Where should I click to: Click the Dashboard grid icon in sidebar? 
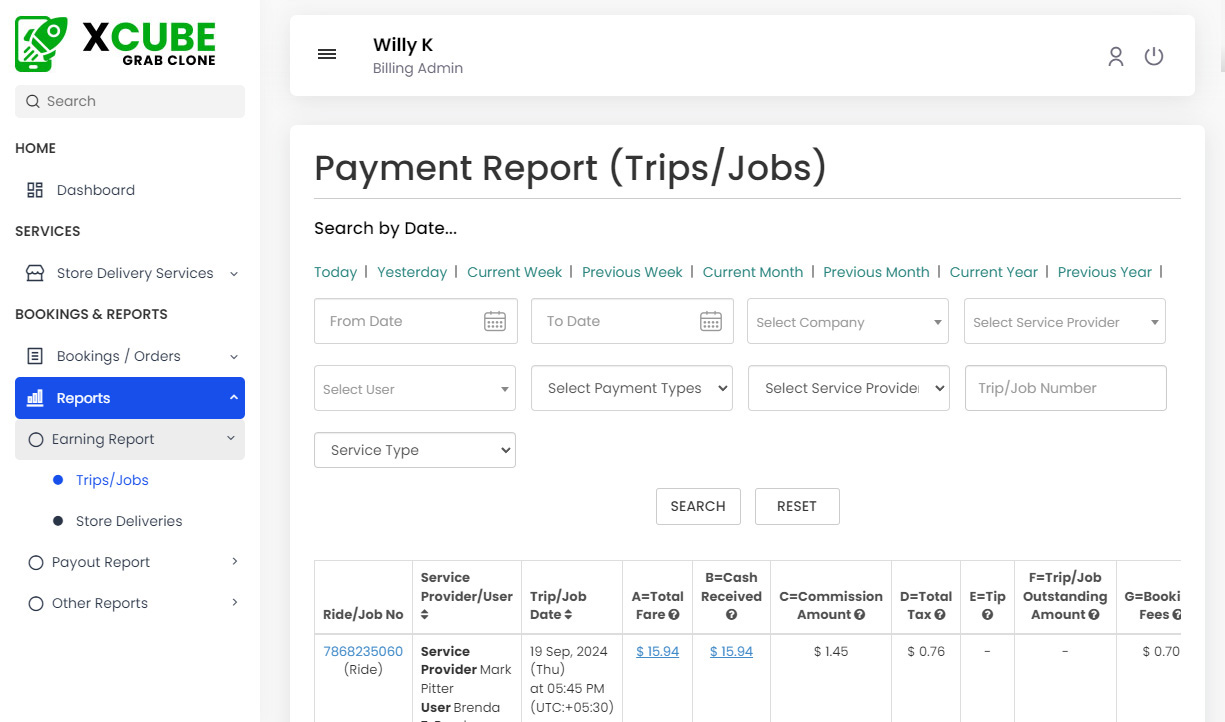33,189
